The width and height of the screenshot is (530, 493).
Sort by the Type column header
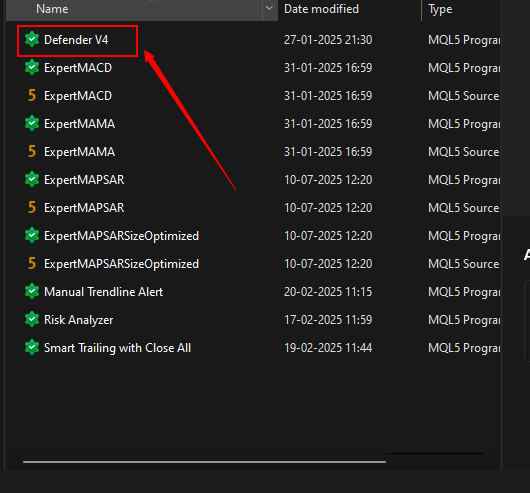440,9
